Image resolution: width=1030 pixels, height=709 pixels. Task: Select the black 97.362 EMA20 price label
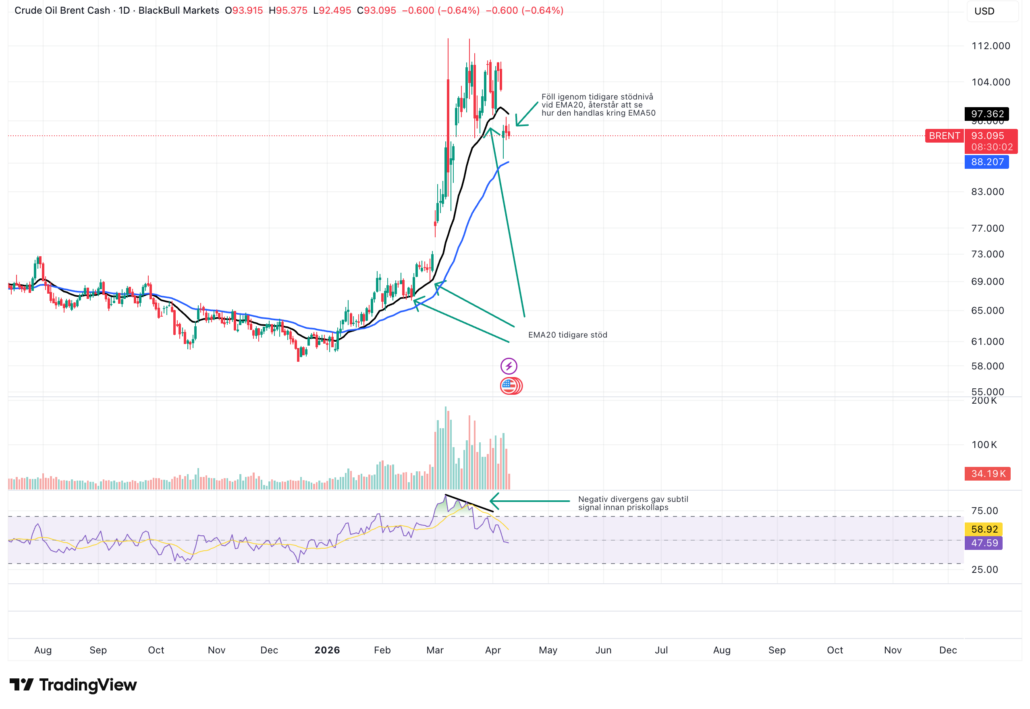coord(989,114)
